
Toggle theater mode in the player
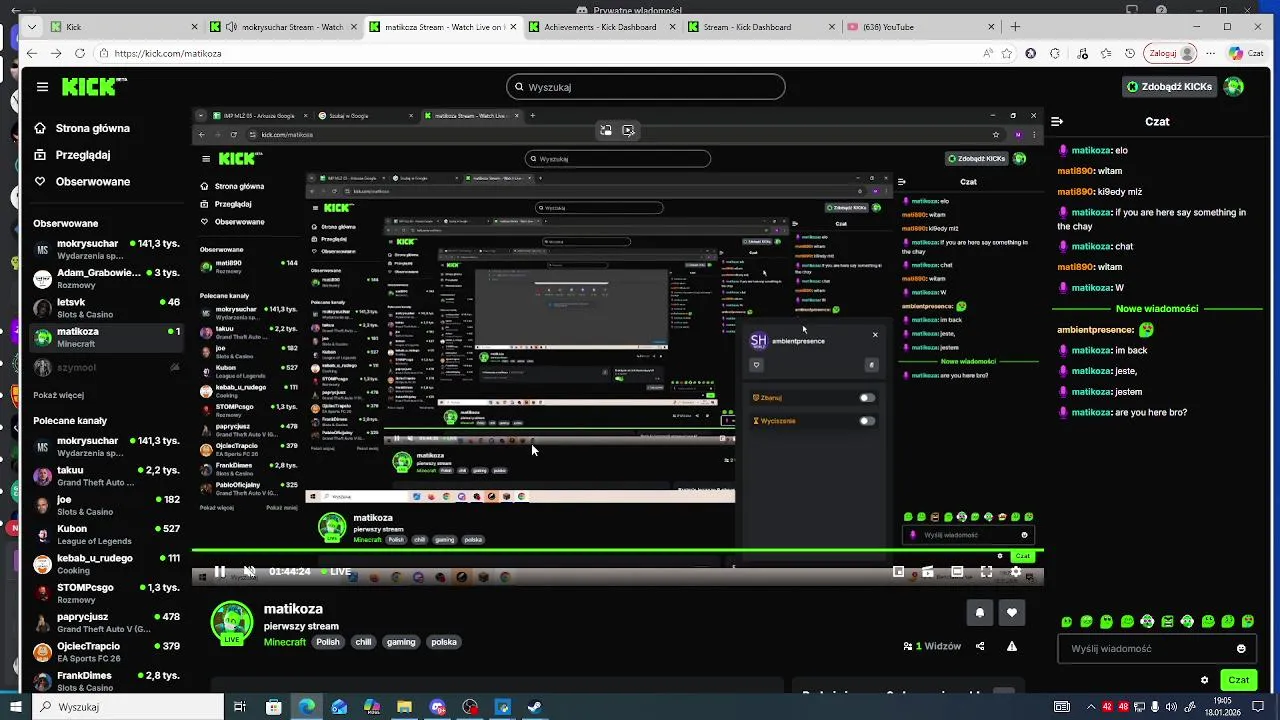(957, 572)
